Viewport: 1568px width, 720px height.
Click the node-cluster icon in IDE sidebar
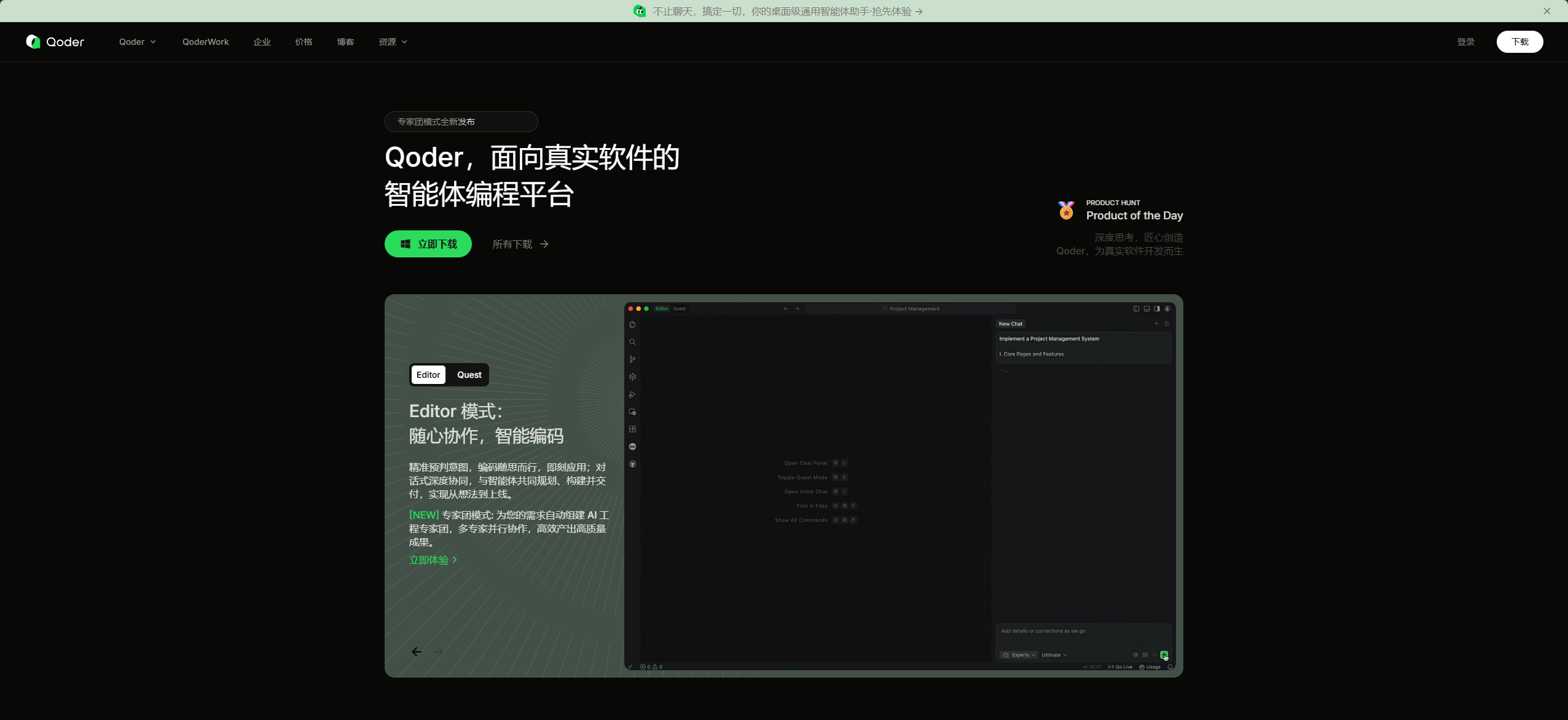point(632,377)
